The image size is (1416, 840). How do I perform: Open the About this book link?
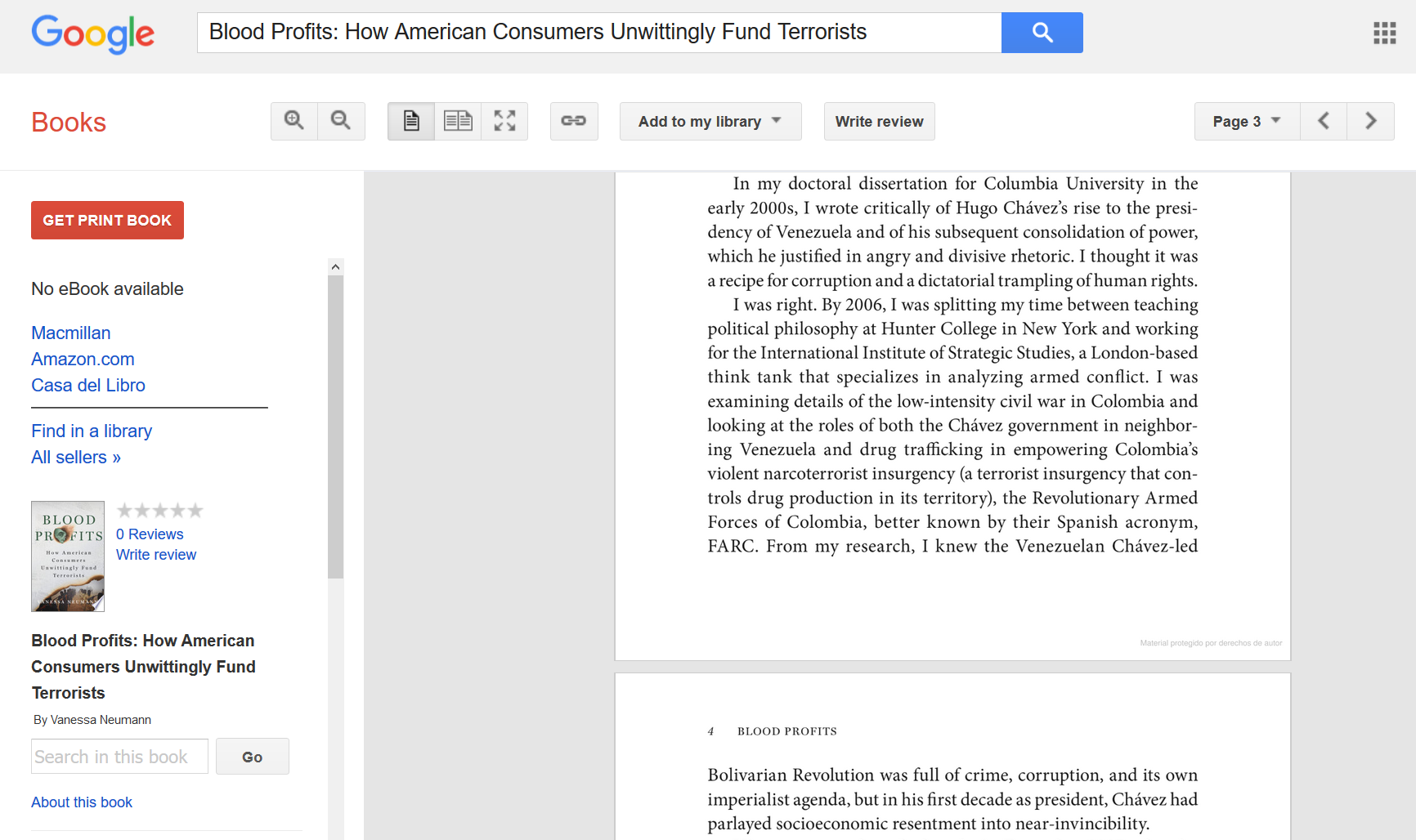82,802
